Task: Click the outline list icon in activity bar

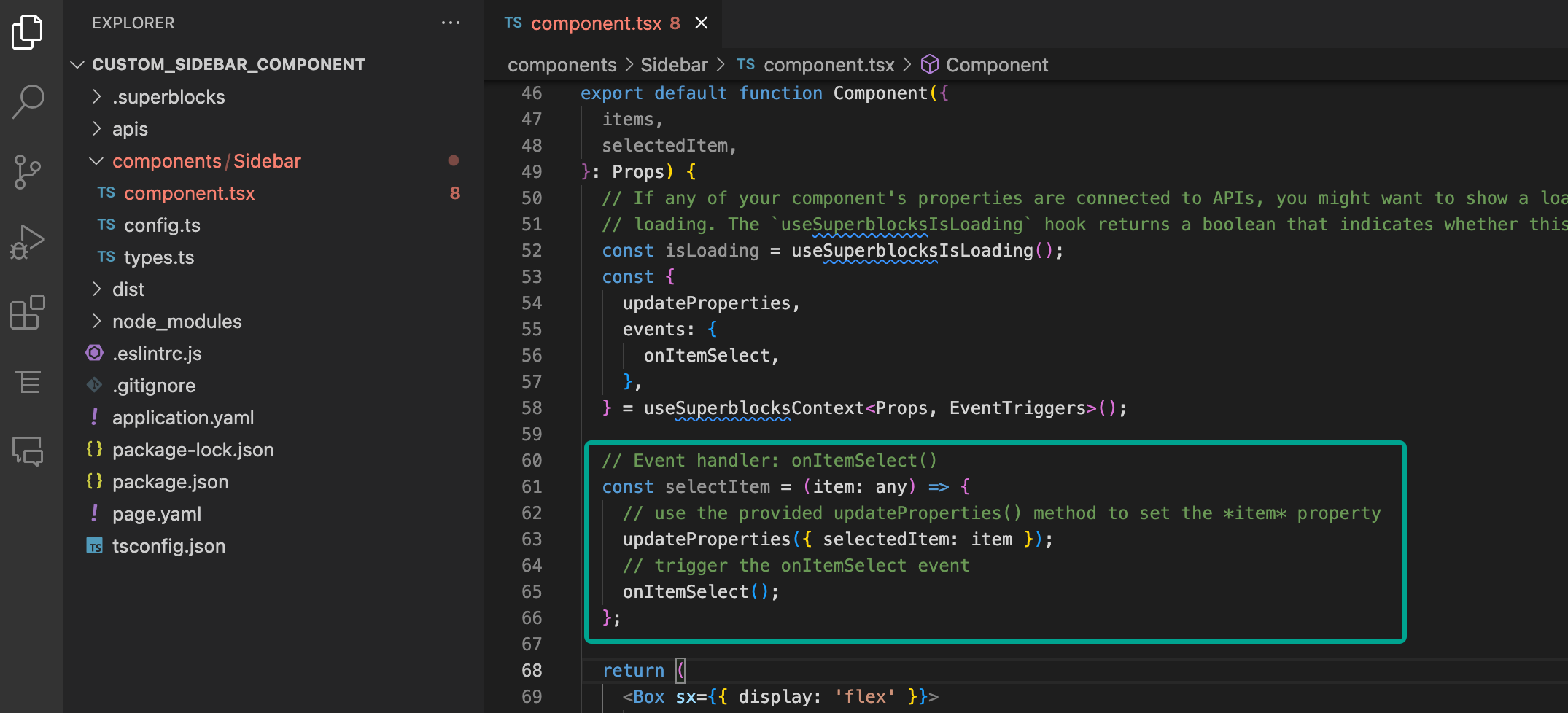Action: [x=28, y=381]
